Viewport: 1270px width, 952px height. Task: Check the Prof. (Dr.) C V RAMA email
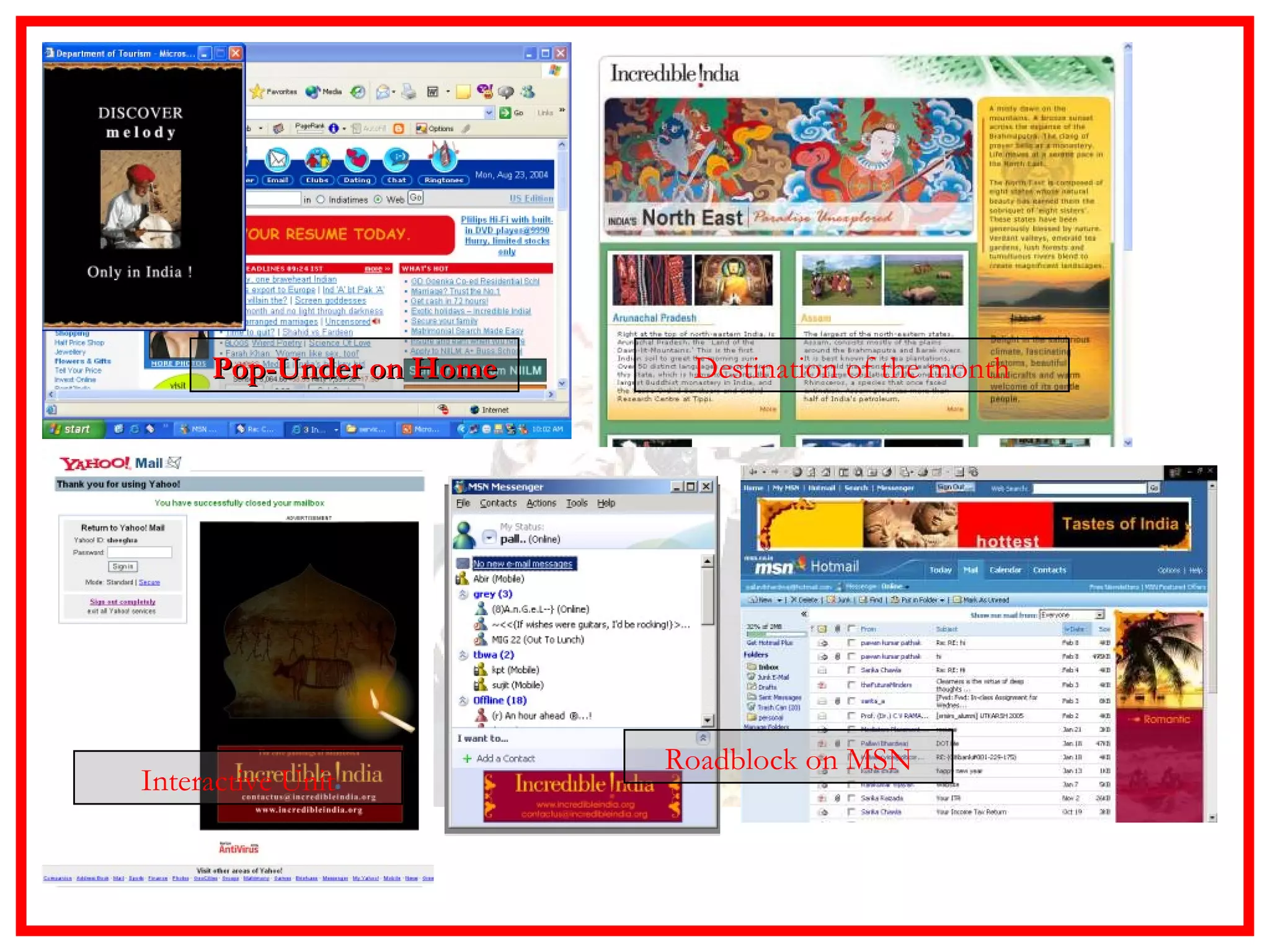pos(851,716)
